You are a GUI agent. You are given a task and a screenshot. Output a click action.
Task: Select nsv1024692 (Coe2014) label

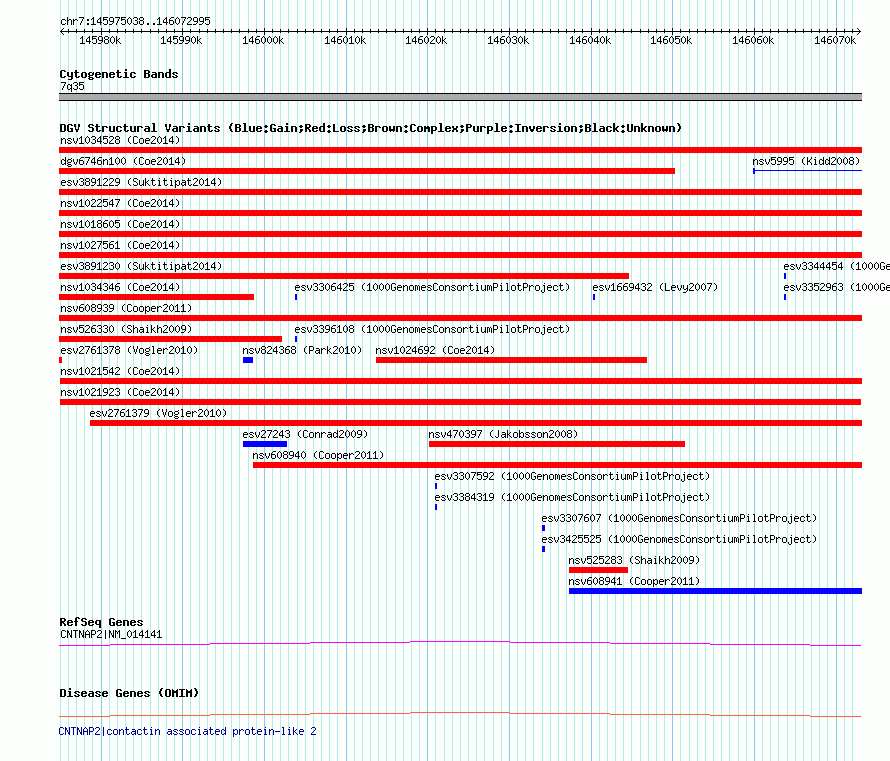point(435,350)
